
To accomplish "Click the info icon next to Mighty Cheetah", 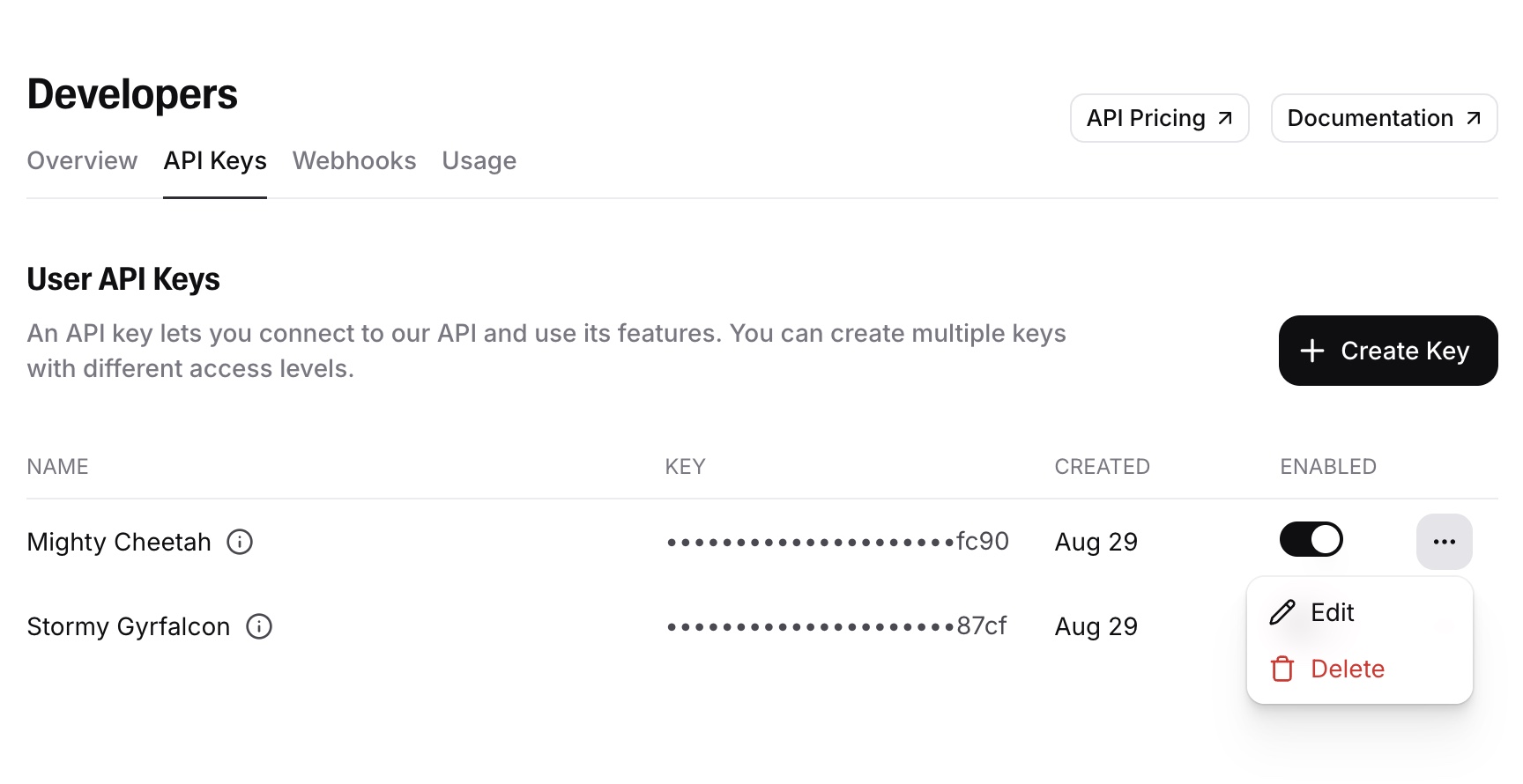I will [240, 542].
